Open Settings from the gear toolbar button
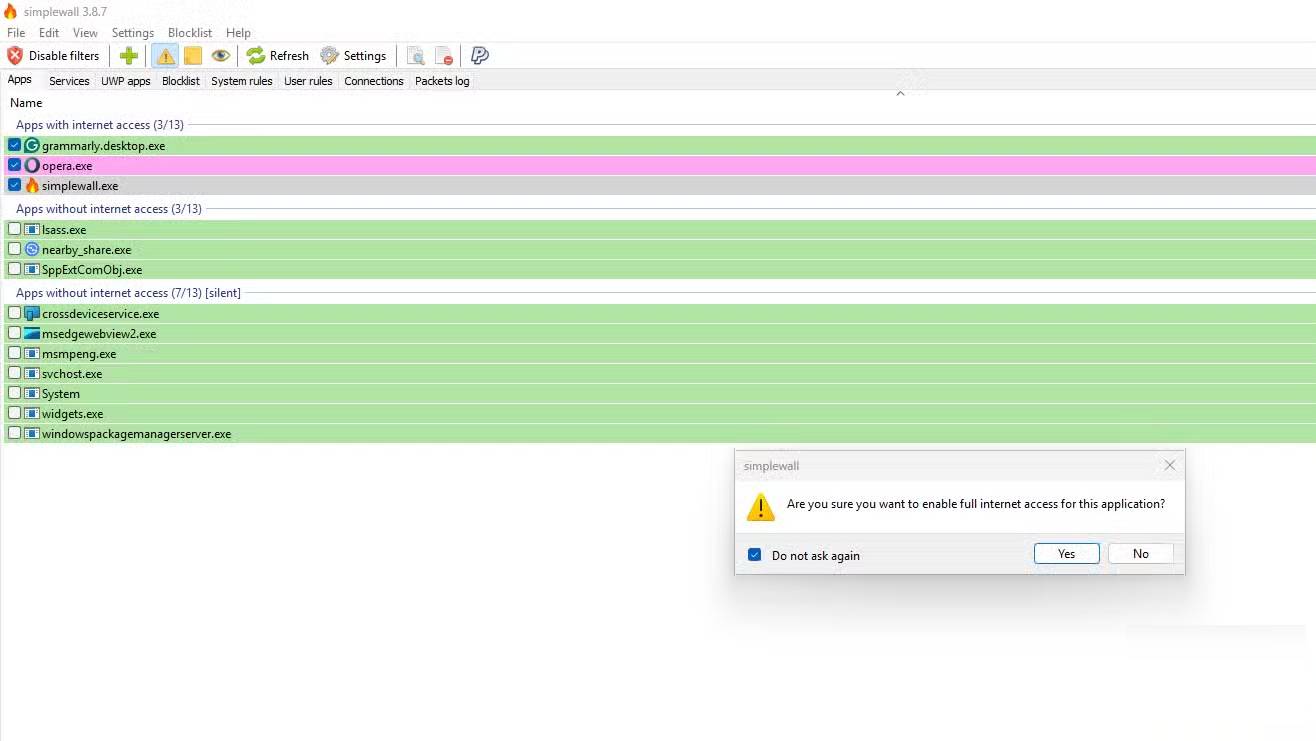The width and height of the screenshot is (1316, 741). 353,56
